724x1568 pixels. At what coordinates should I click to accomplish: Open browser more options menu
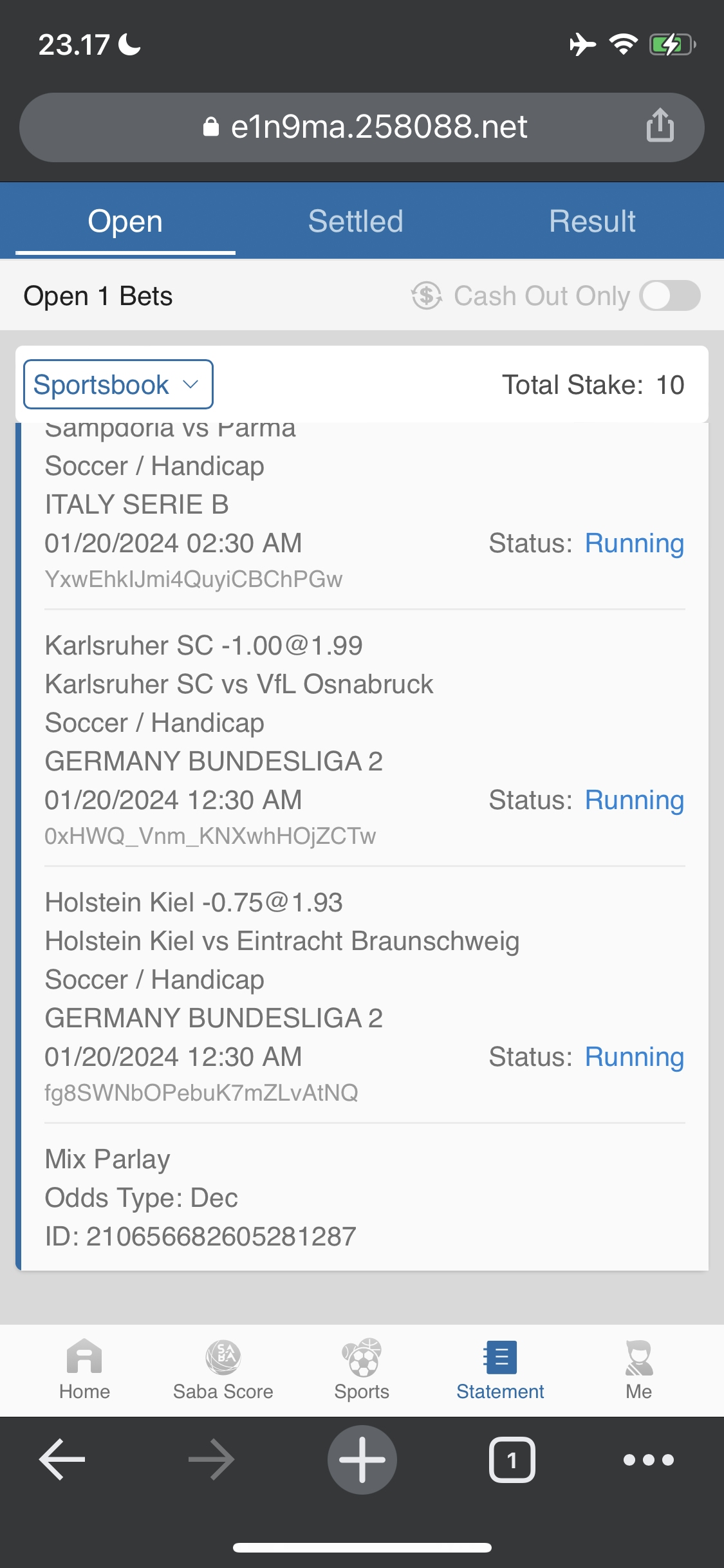(x=648, y=1459)
